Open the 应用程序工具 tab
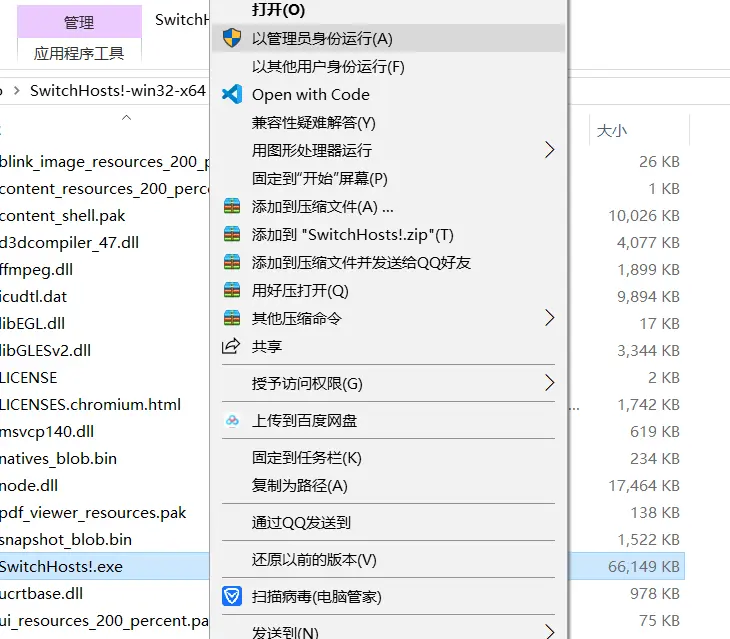 [79, 54]
